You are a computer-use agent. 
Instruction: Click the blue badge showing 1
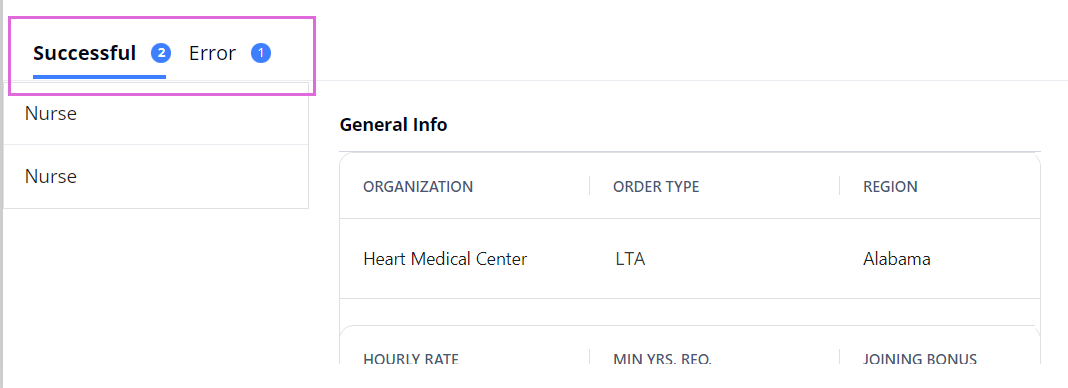coord(261,52)
